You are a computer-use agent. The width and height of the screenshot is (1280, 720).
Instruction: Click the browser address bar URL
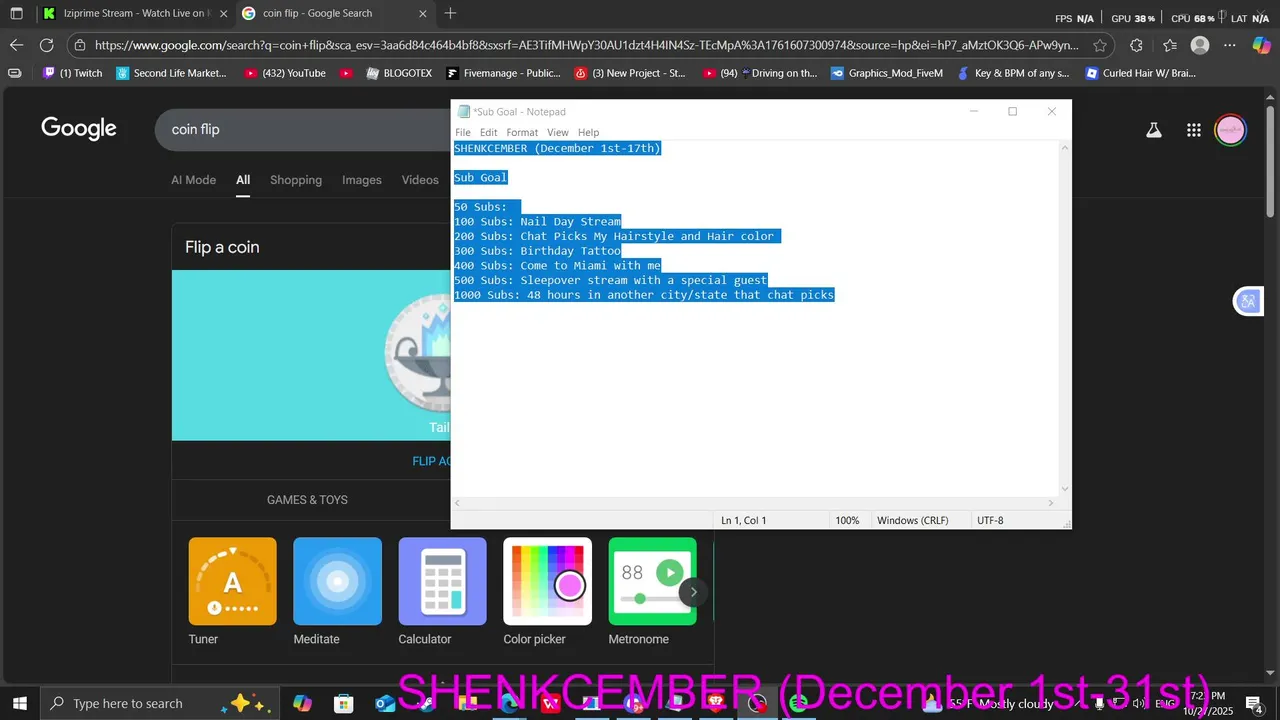pyautogui.click(x=587, y=45)
